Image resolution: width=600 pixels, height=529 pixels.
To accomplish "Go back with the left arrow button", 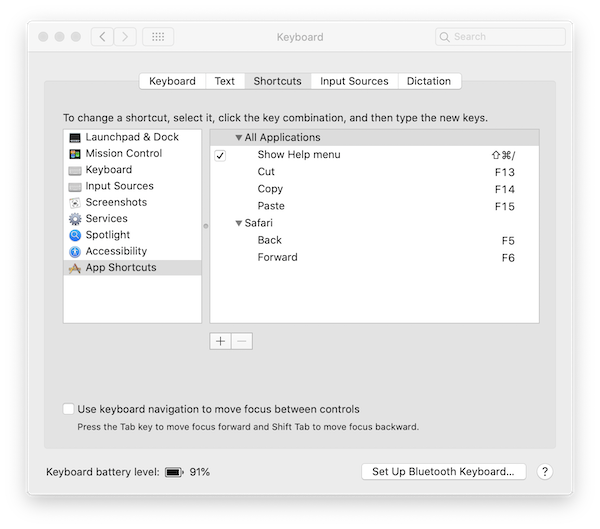I will pos(102,37).
